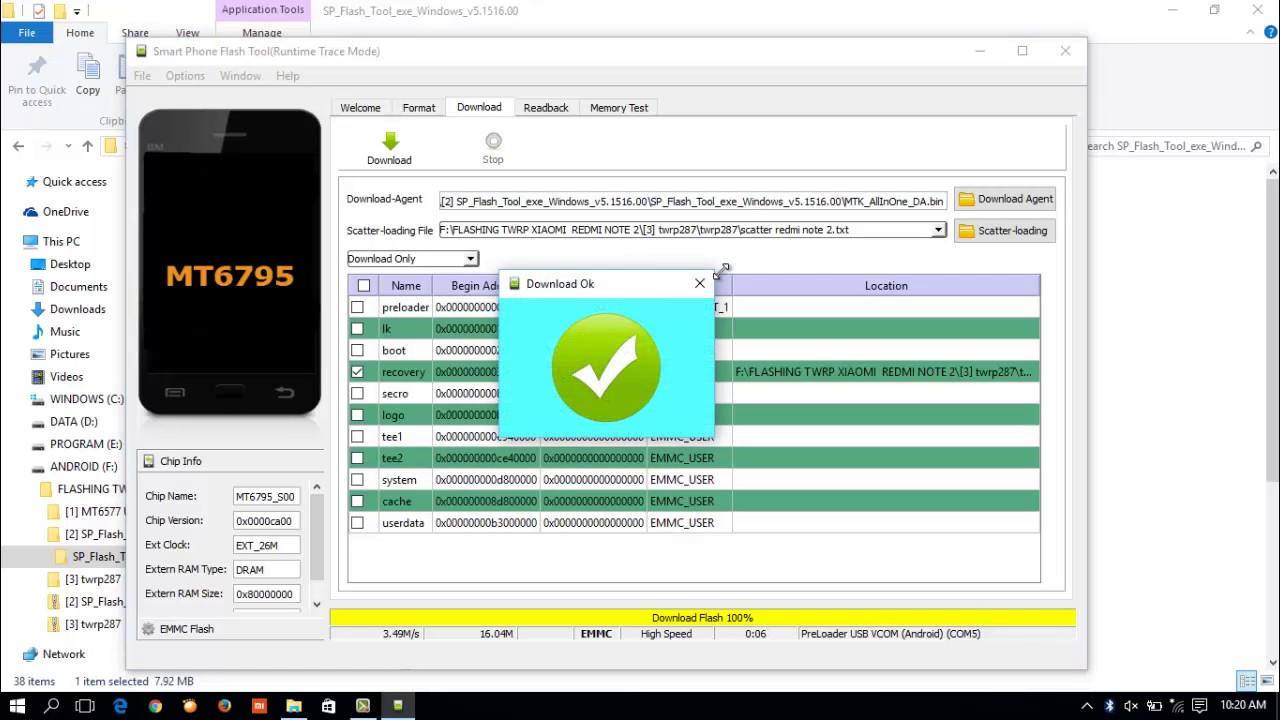The width and height of the screenshot is (1280, 720).
Task: Click the Download Flash 100% progress bar
Action: point(702,618)
